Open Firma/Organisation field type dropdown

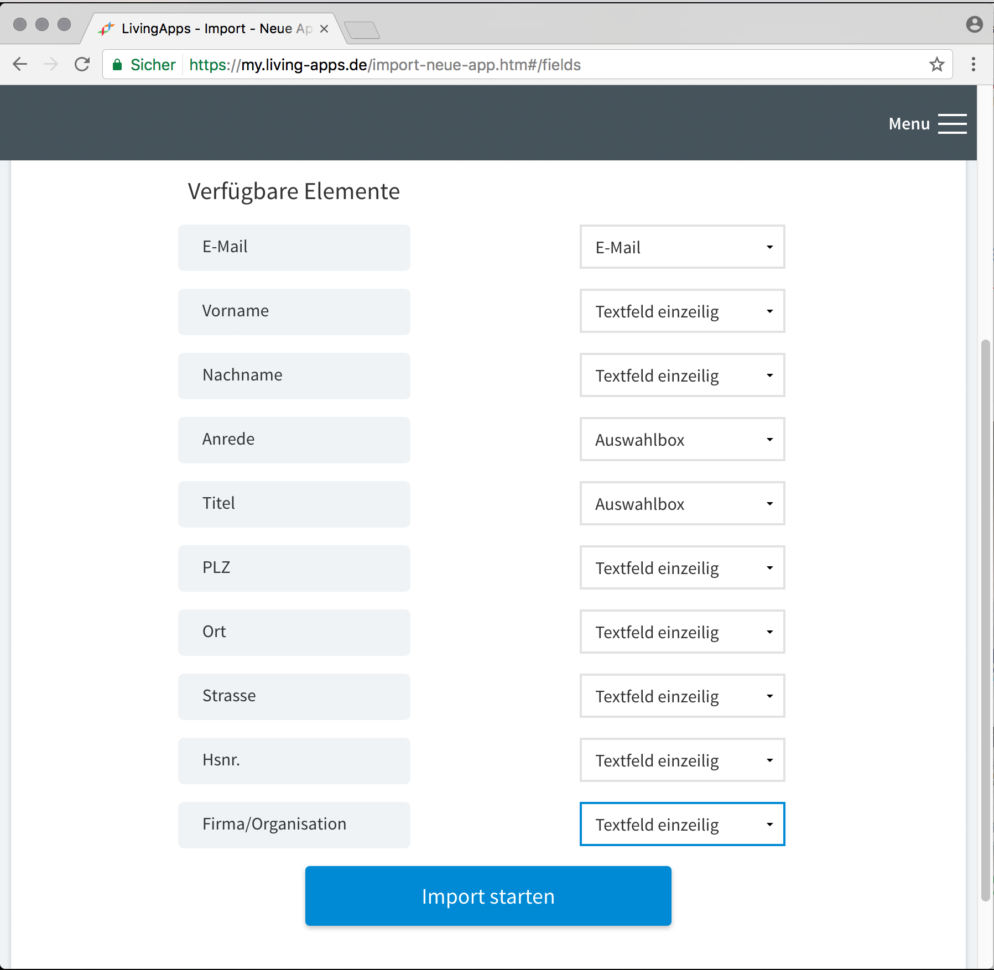[x=682, y=825]
